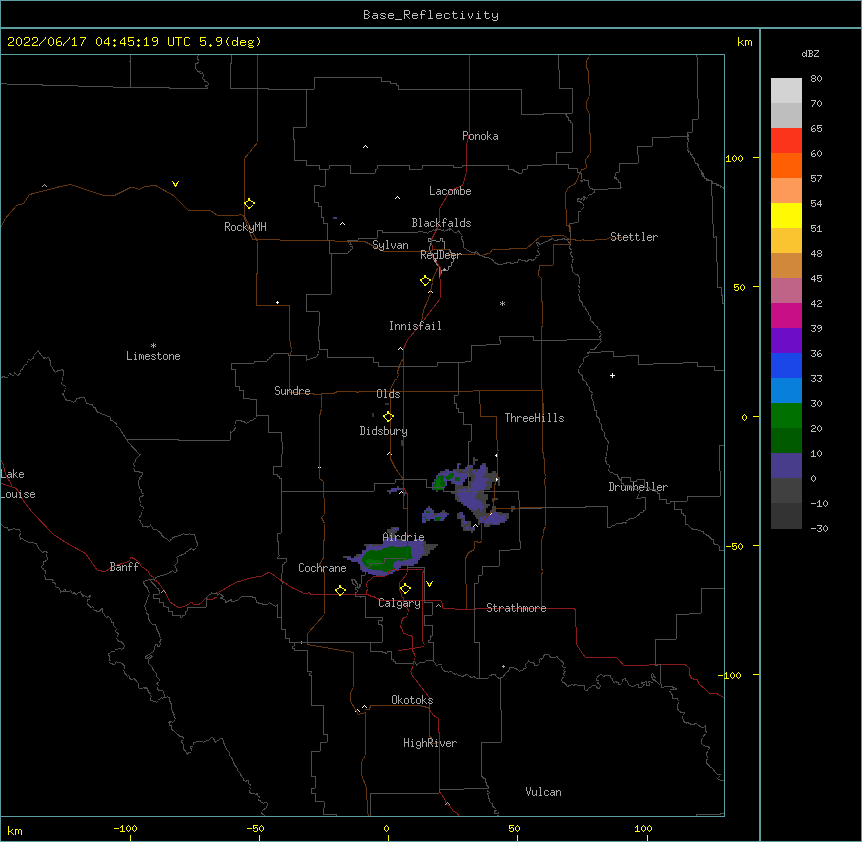Click the 0 tick label on bottom axis

(x=386, y=828)
